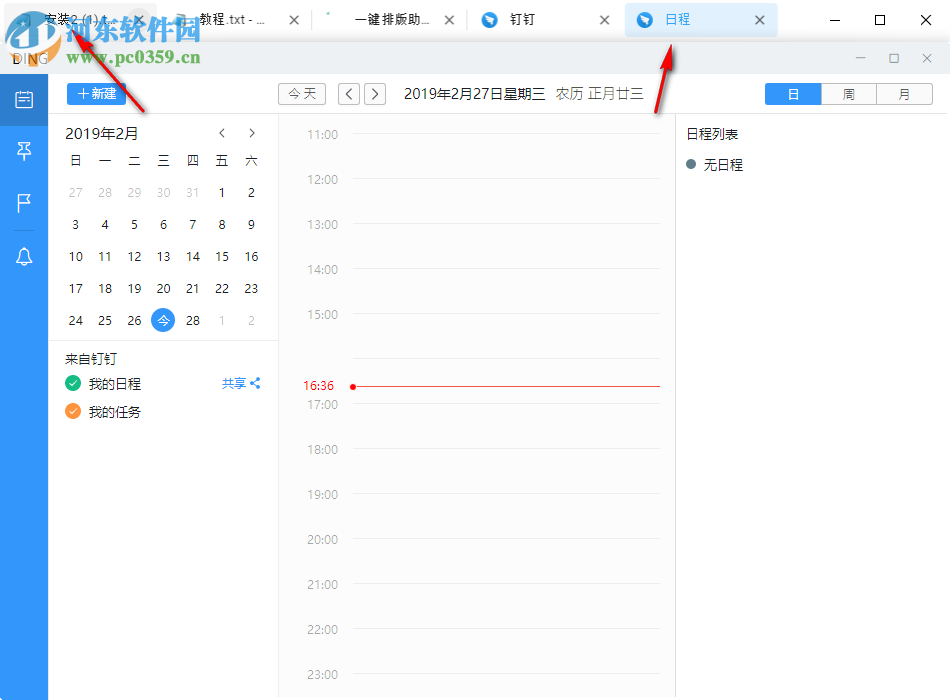Image resolution: width=950 pixels, height=700 pixels.
Task: Toggle visibility of 我的任务 calendar
Action: pyautogui.click(x=72, y=411)
